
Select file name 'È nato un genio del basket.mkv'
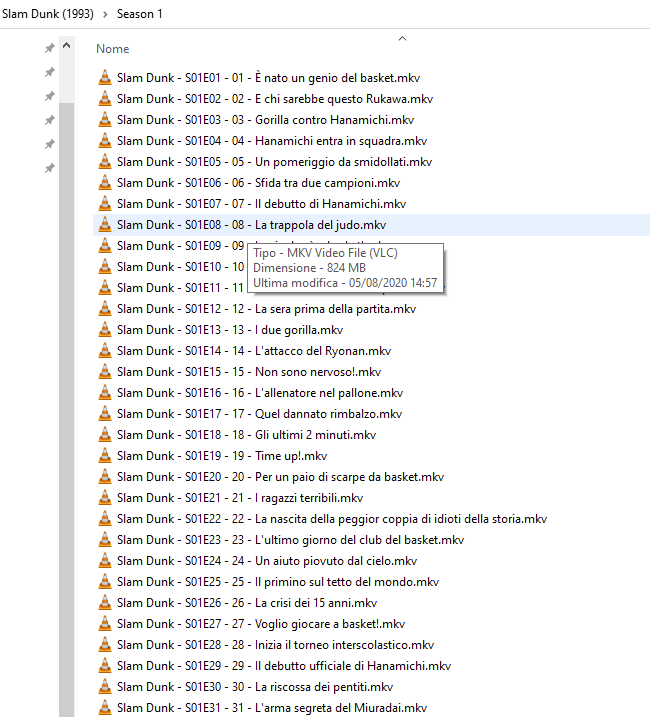coord(338,78)
